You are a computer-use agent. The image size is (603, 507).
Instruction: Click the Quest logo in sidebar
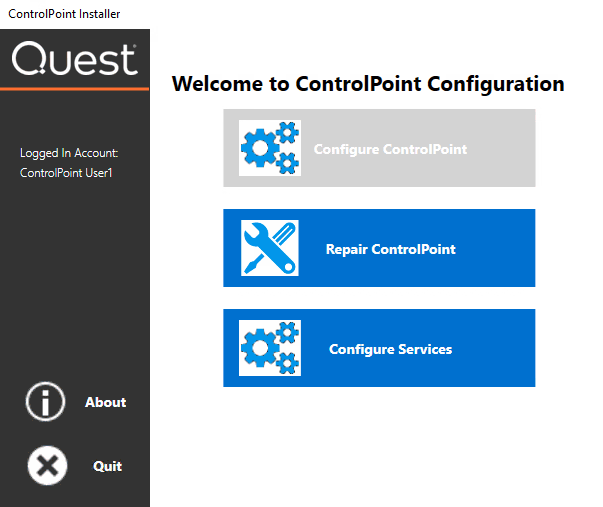pyautogui.click(x=74, y=60)
